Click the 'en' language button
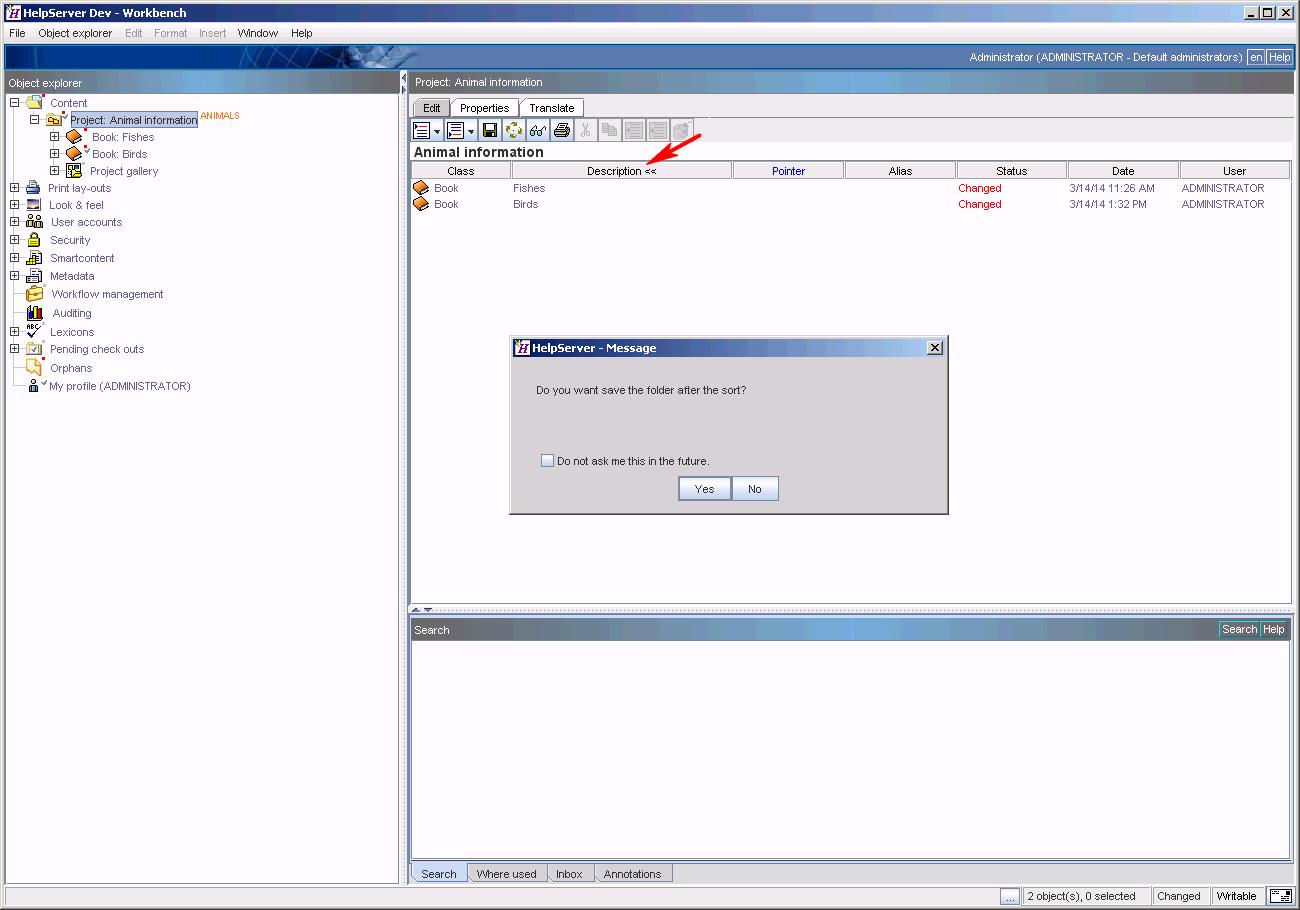This screenshot has width=1300, height=910. [1255, 57]
